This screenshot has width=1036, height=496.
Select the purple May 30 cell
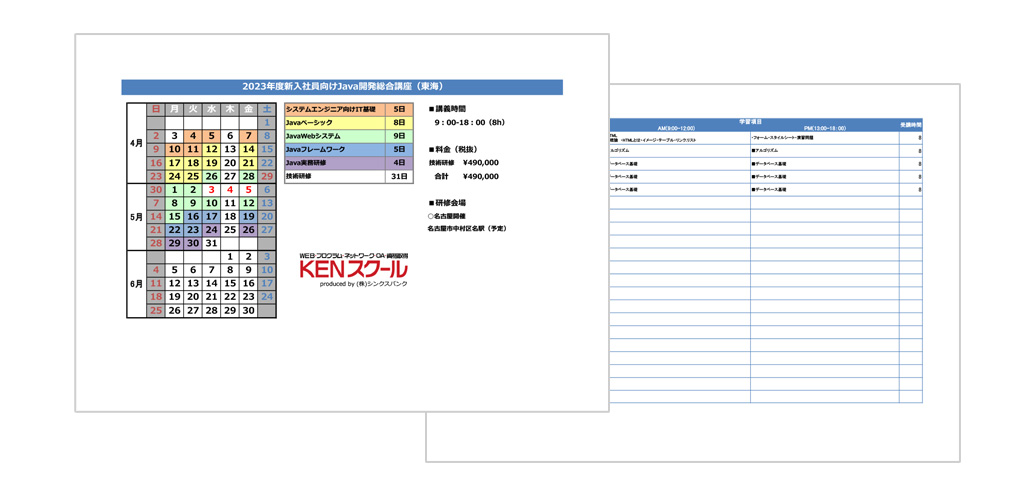tap(193, 243)
